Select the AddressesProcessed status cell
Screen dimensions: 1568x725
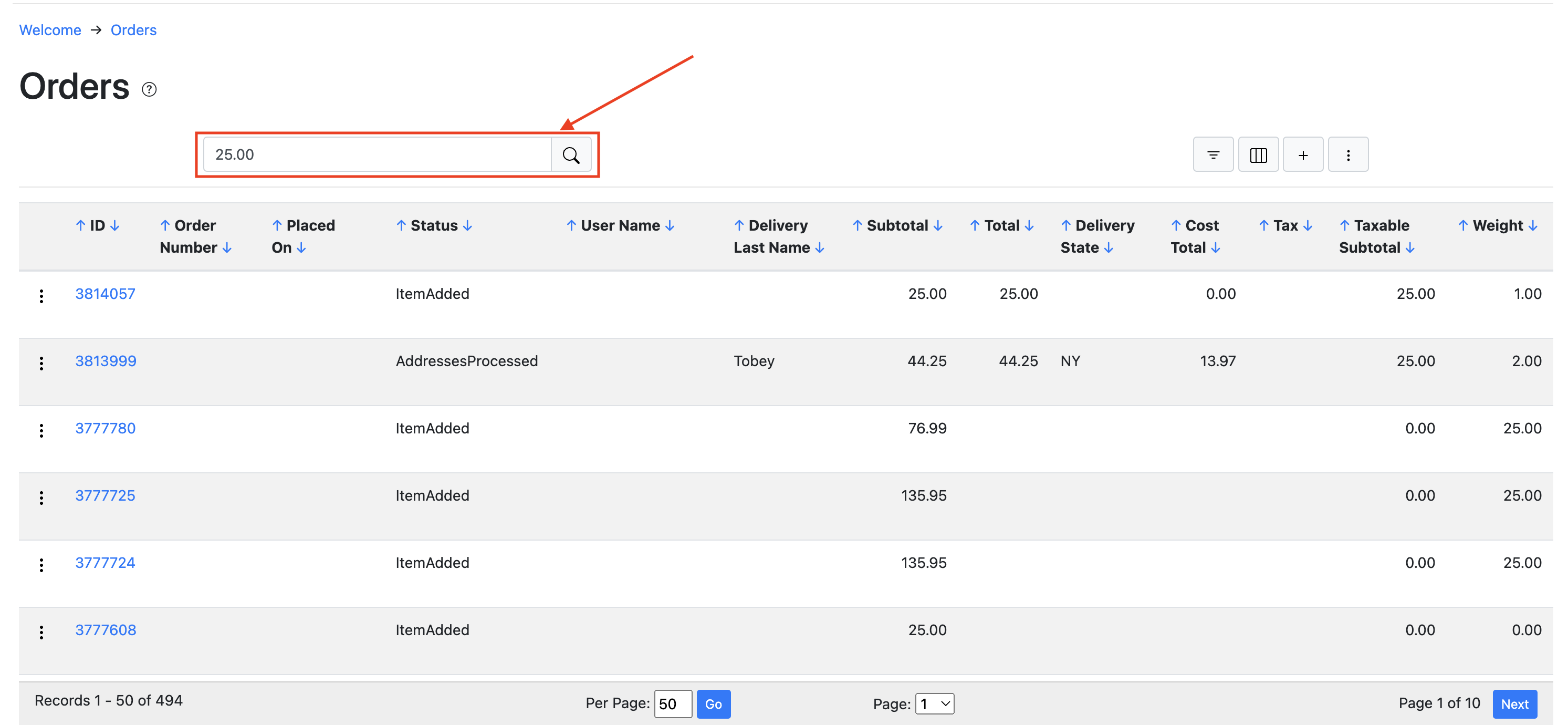tap(467, 361)
